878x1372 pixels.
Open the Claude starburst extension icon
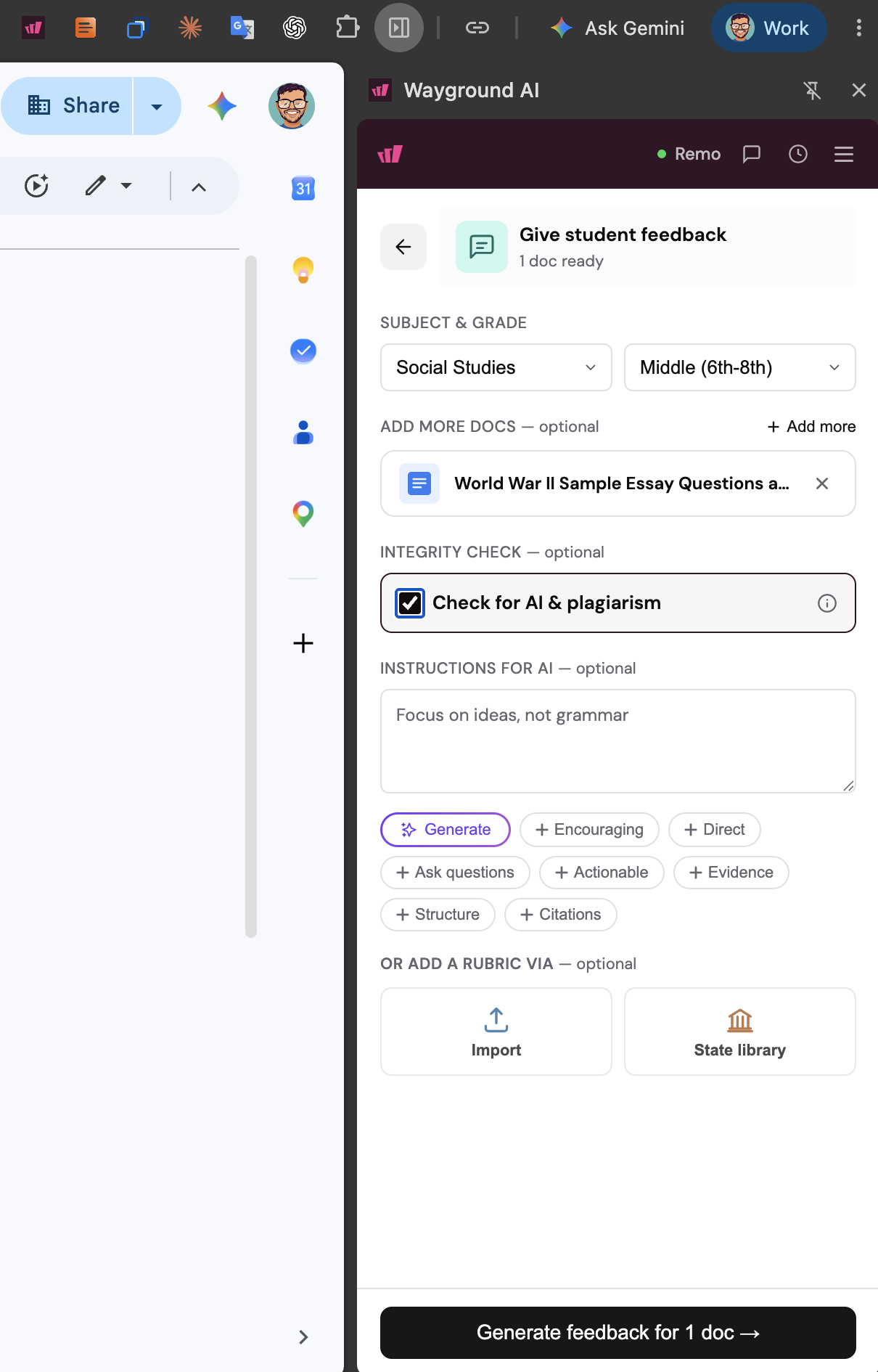click(x=190, y=28)
